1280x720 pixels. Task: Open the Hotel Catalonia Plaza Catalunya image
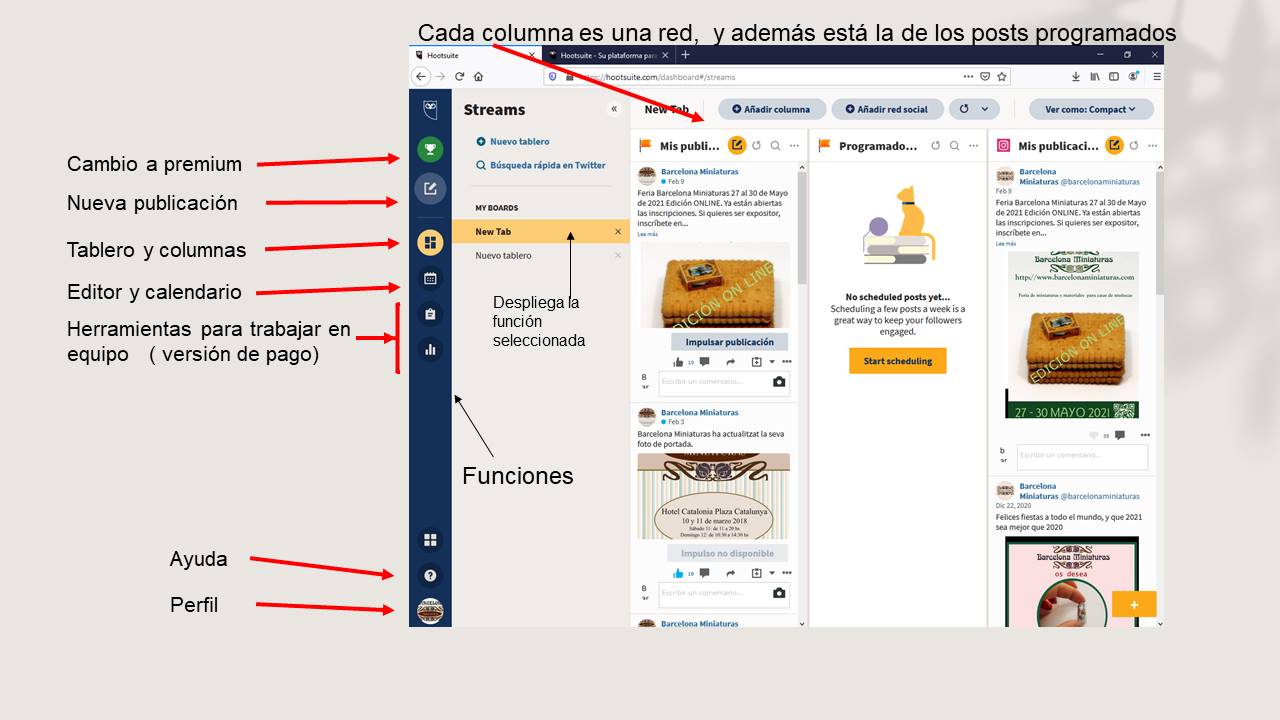714,496
